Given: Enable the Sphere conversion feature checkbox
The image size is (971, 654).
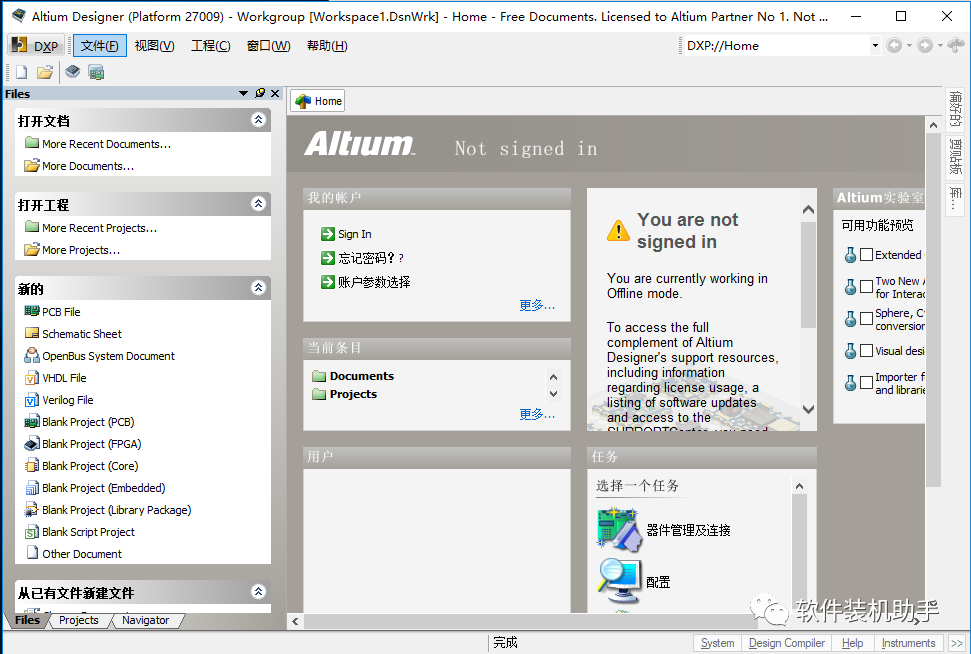Looking at the screenshot, I should (866, 319).
